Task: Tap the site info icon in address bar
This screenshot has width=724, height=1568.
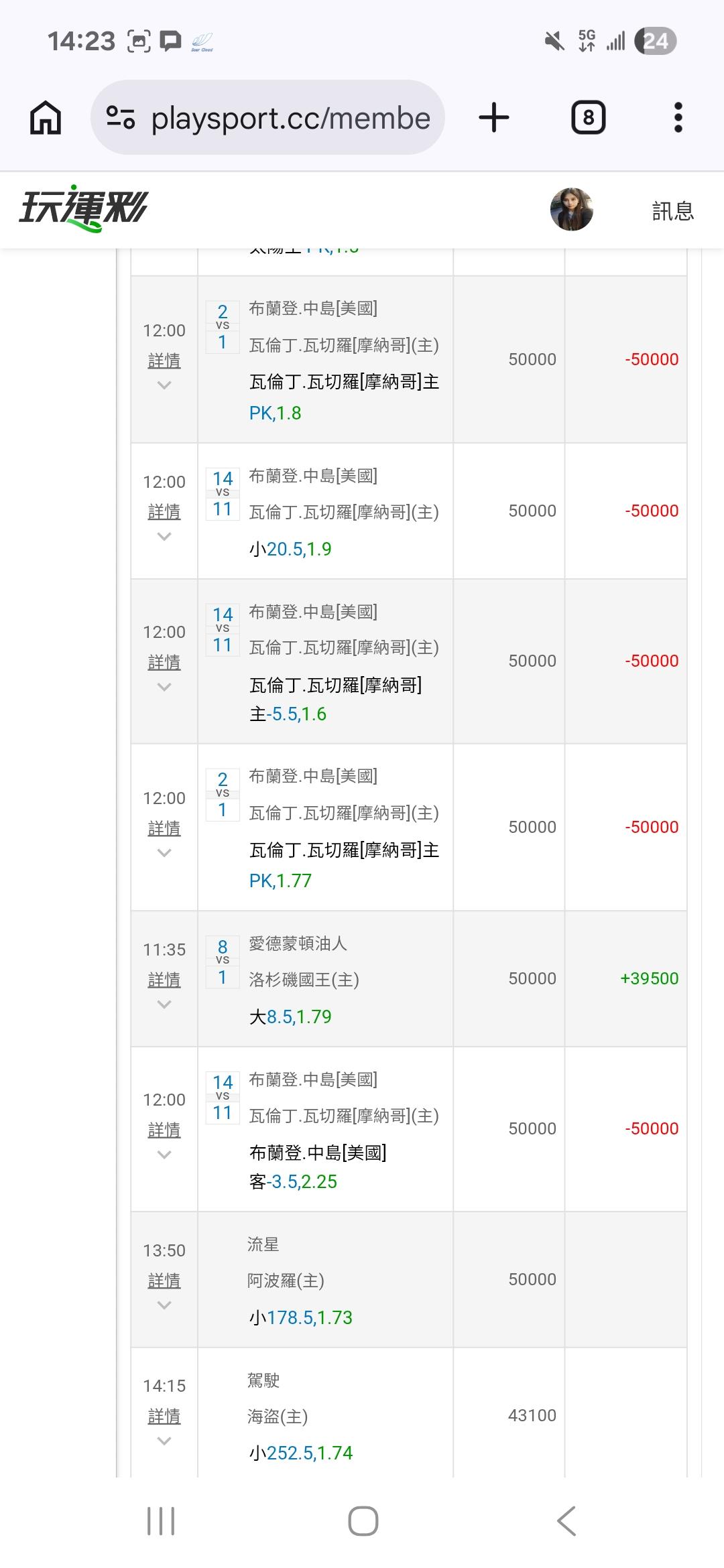Action: coord(121,118)
